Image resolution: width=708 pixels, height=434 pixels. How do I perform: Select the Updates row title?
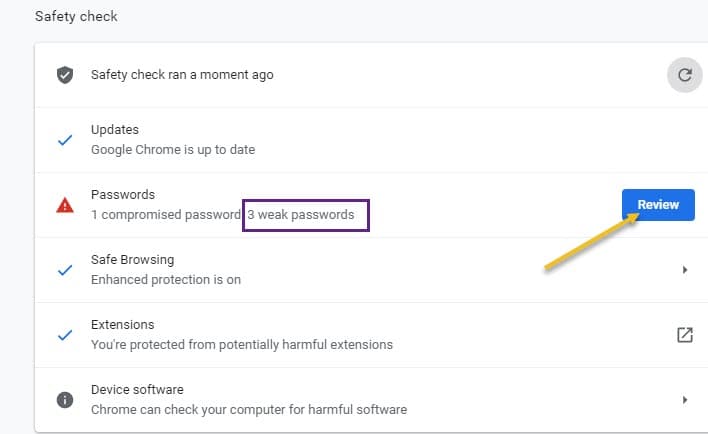[115, 130]
